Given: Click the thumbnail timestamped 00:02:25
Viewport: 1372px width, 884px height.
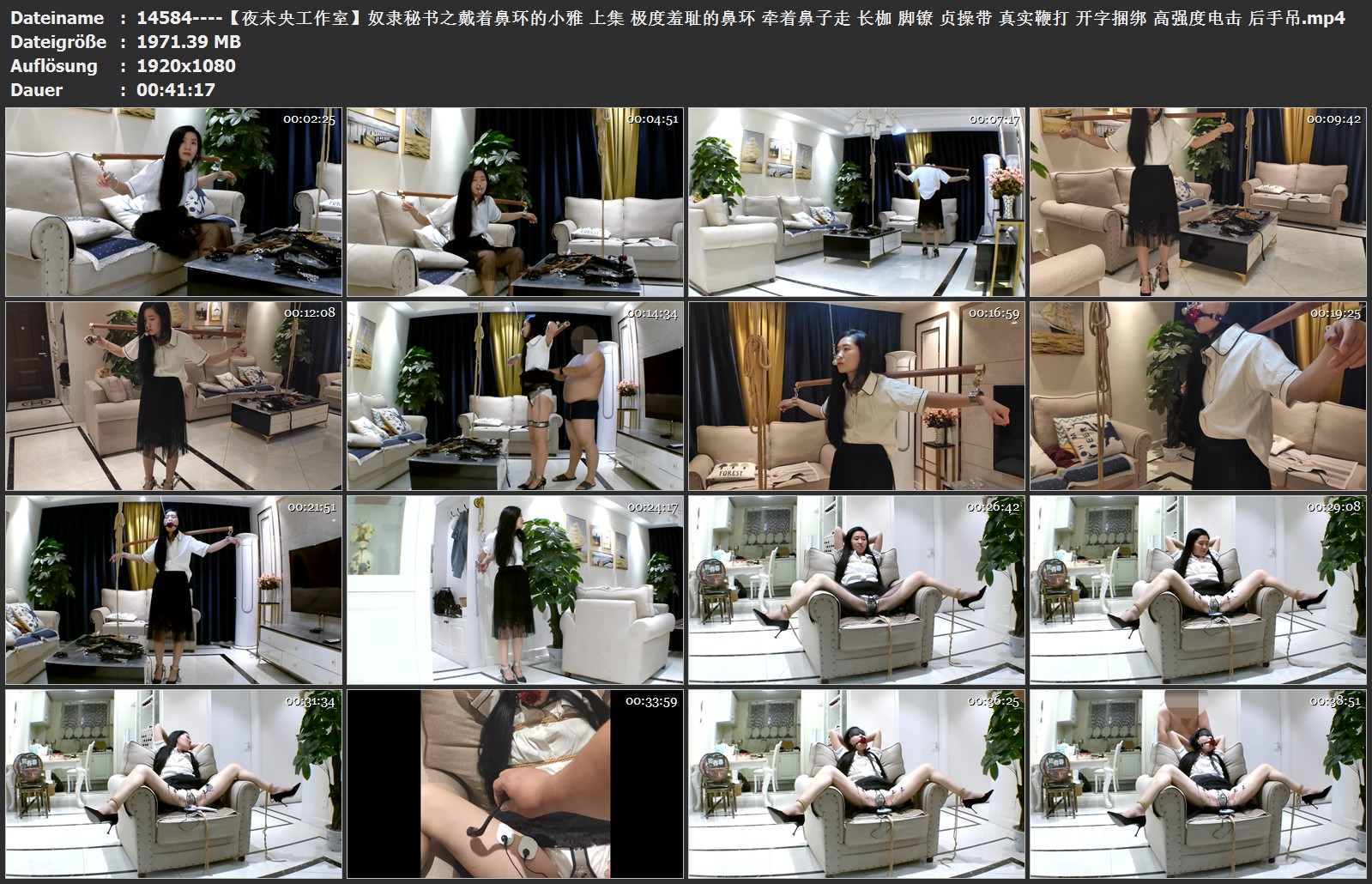Looking at the screenshot, I should click(x=173, y=203).
